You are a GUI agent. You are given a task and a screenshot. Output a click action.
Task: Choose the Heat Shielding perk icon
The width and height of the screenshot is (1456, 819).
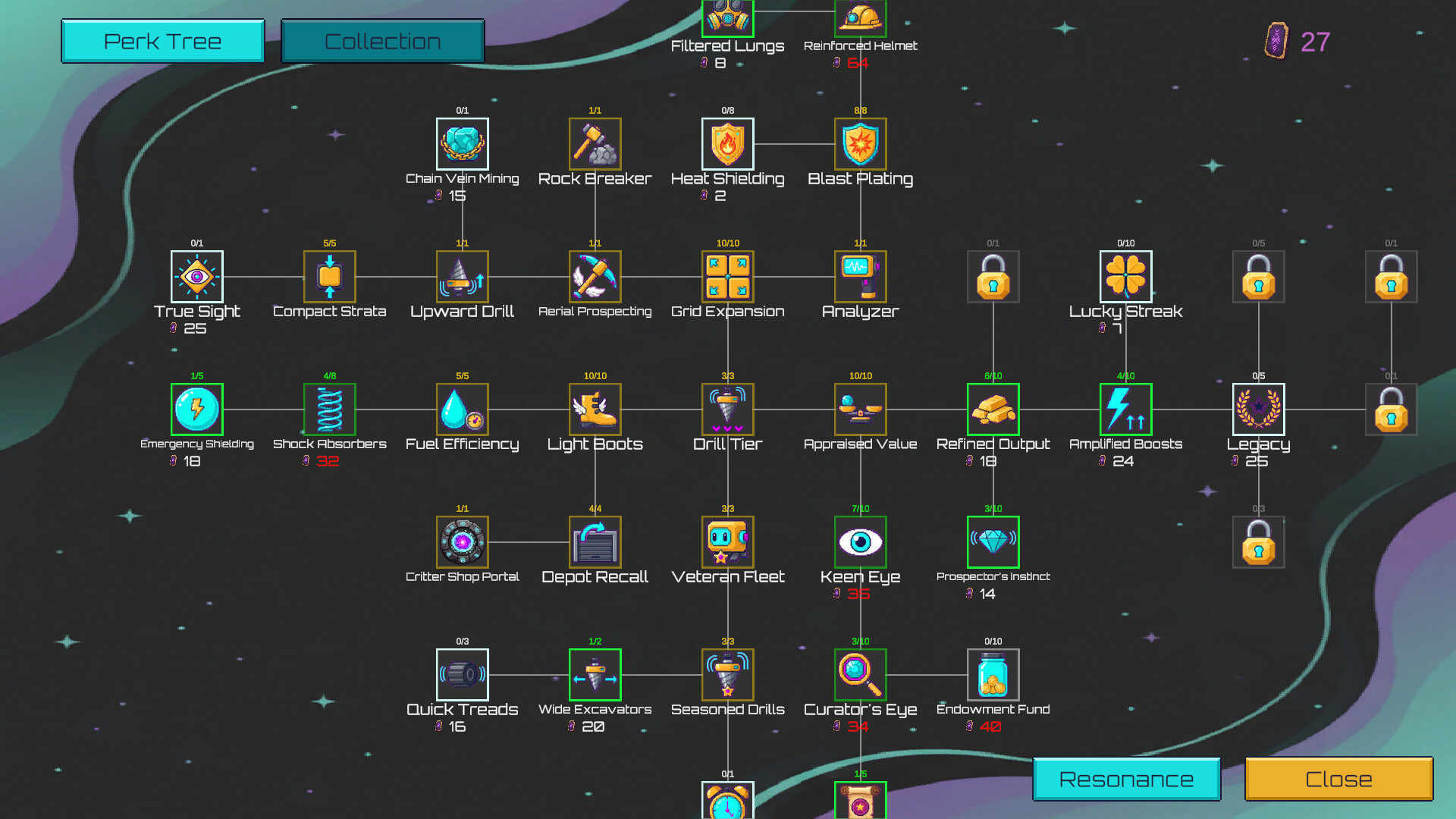pyautogui.click(x=728, y=144)
